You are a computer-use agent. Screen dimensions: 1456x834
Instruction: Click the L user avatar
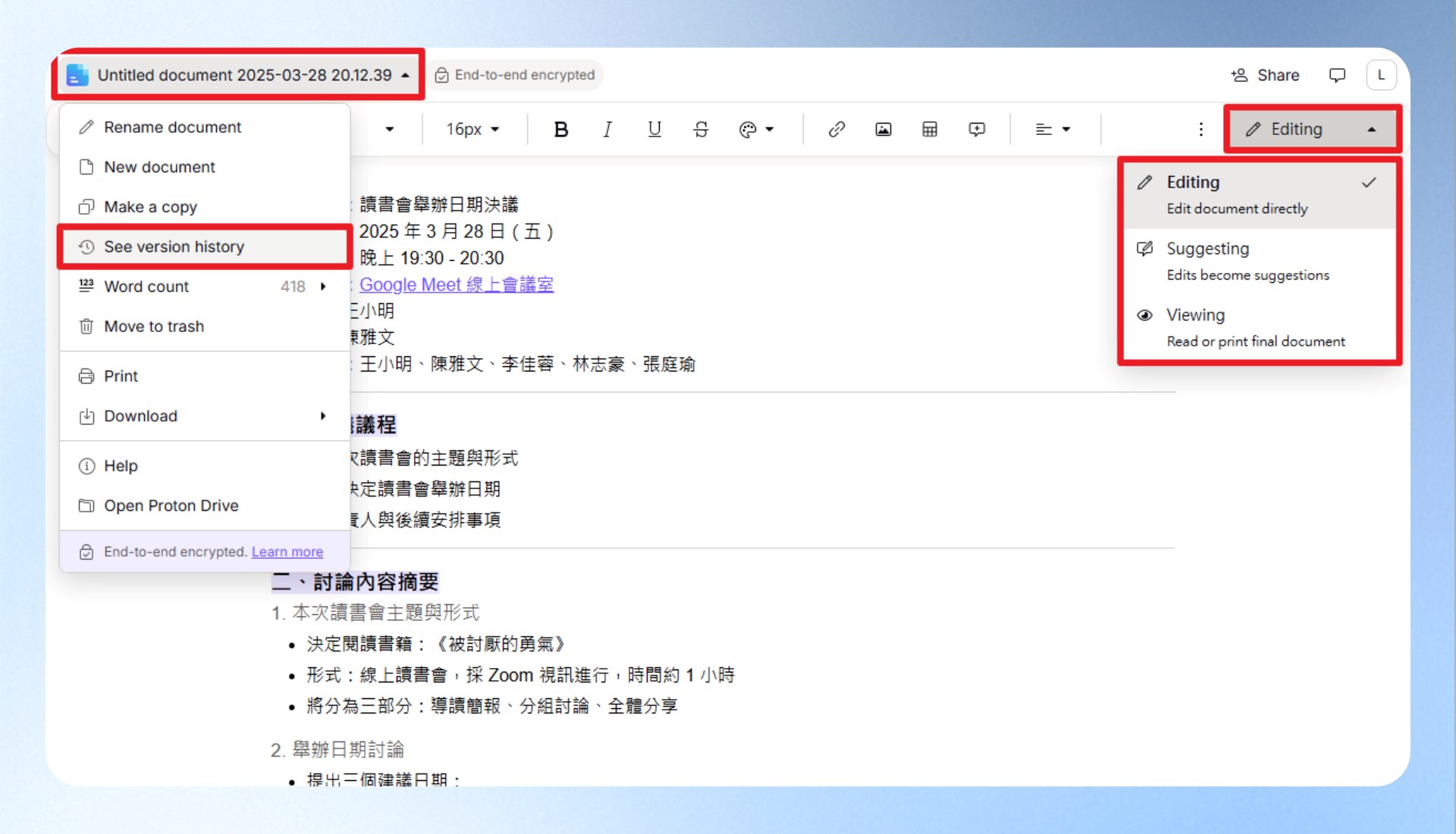pyautogui.click(x=1381, y=75)
